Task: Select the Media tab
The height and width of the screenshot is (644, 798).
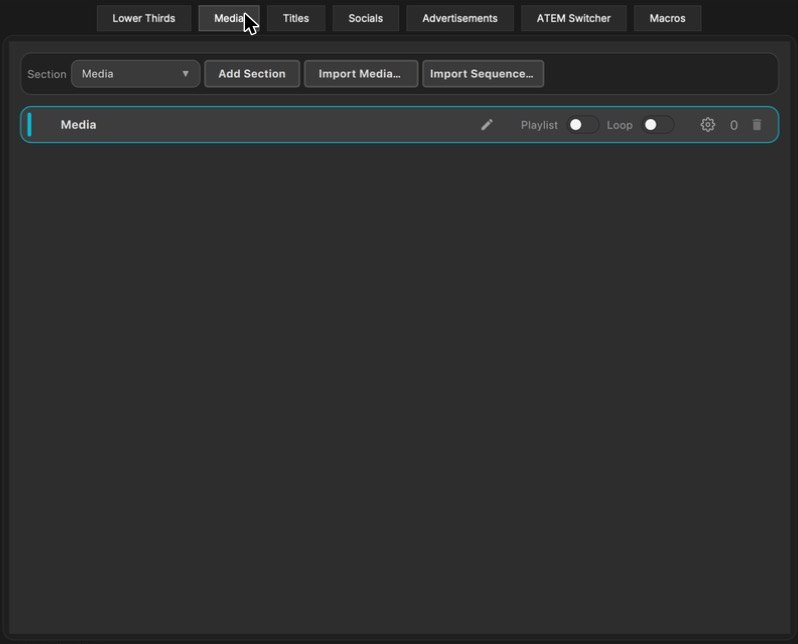Action: [229, 18]
